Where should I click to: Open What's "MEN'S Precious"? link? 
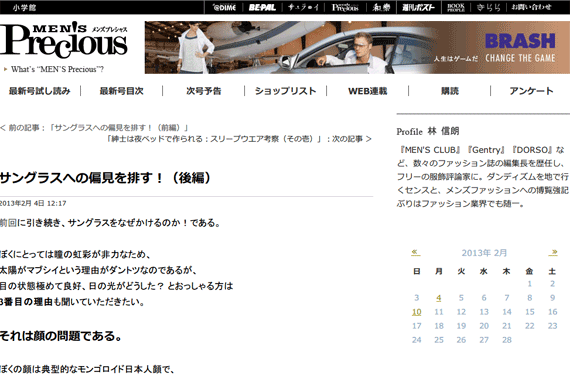57,69
